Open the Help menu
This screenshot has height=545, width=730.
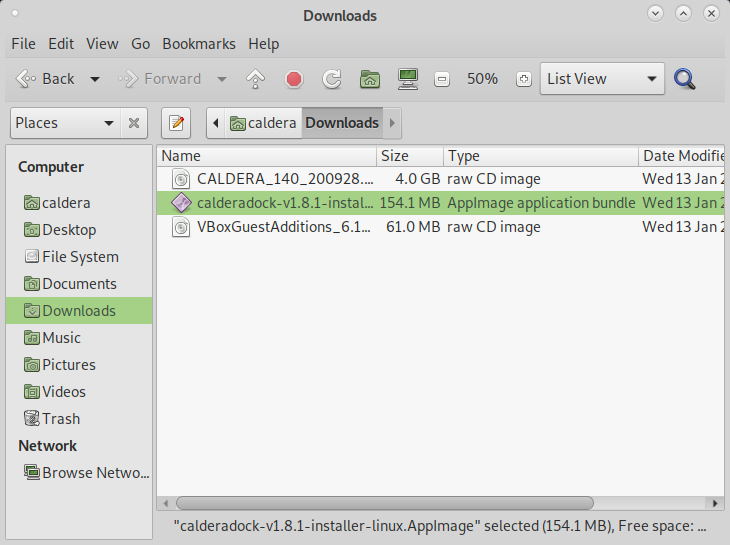[264, 44]
